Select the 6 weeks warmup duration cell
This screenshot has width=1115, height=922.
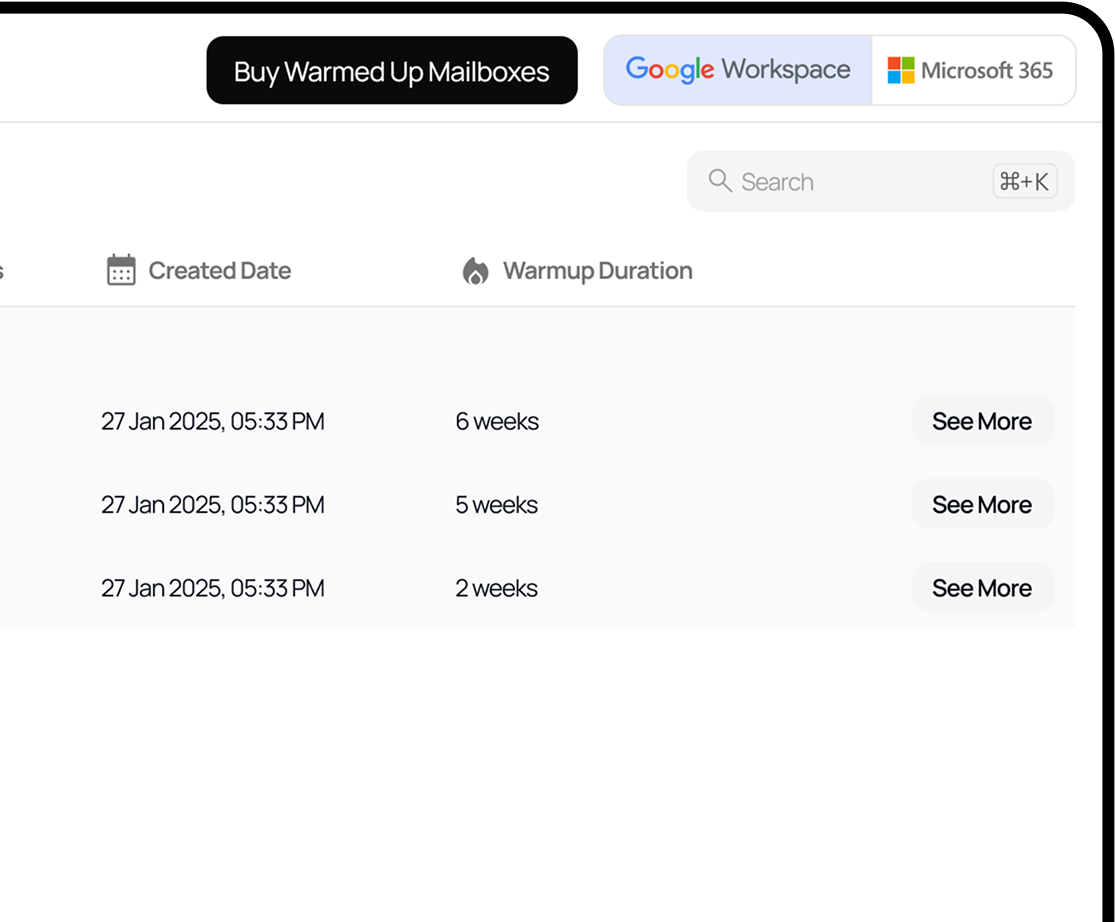[x=497, y=422]
